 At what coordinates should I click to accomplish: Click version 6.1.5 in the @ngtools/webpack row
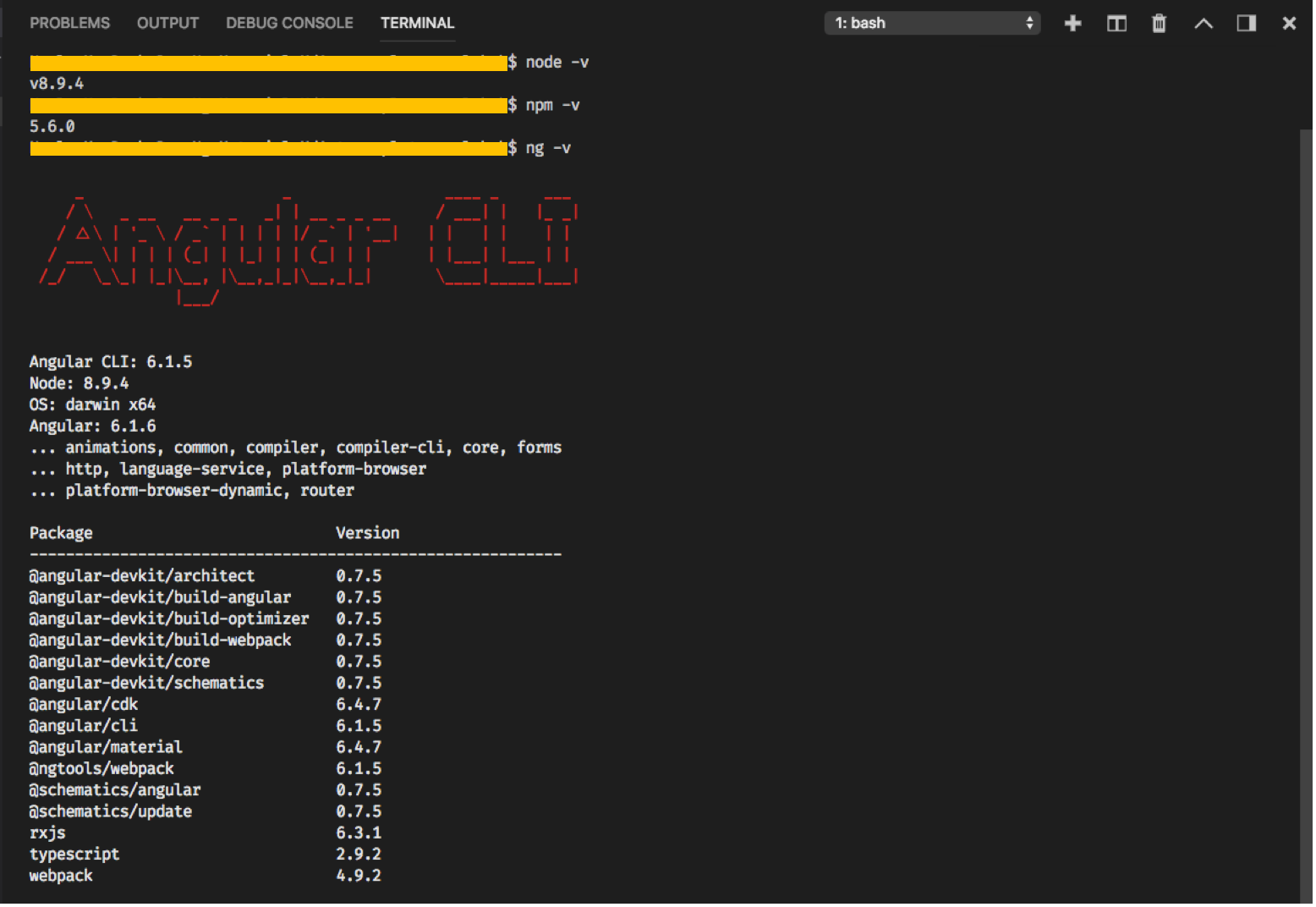tap(359, 769)
